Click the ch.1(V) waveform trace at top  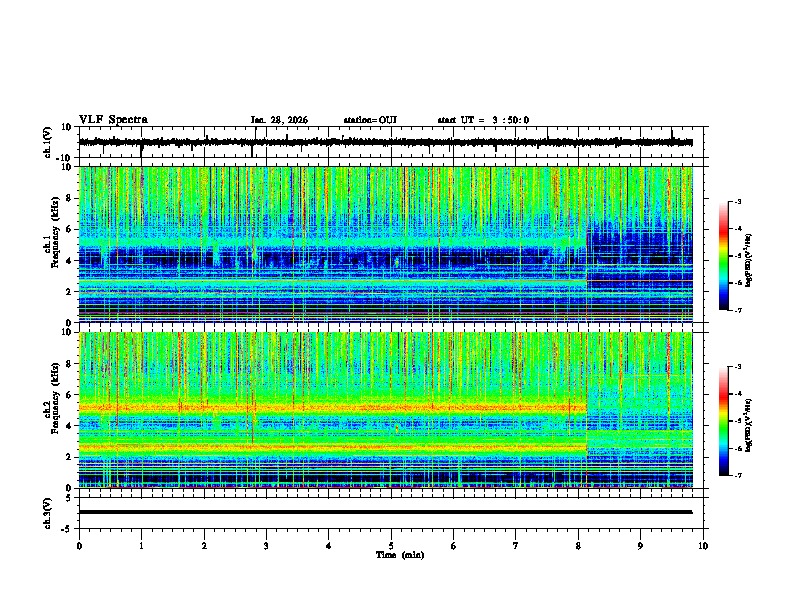386,142
